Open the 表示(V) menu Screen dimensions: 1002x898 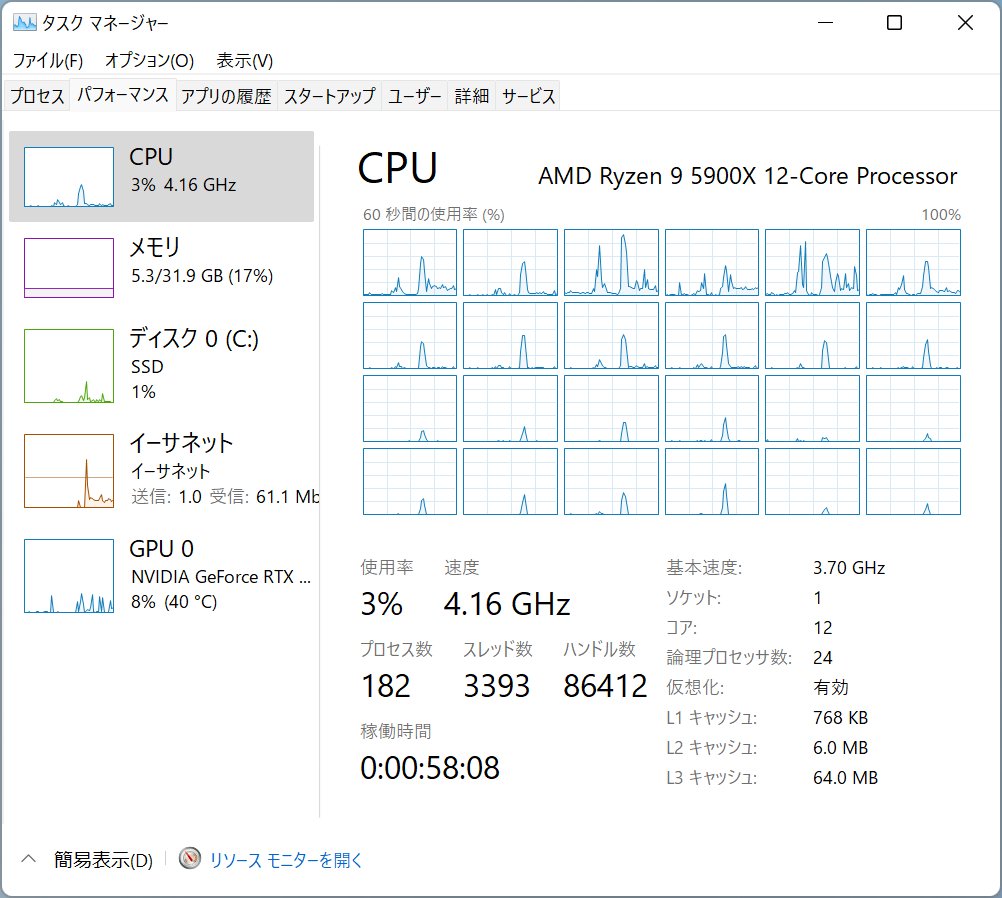[x=245, y=61]
